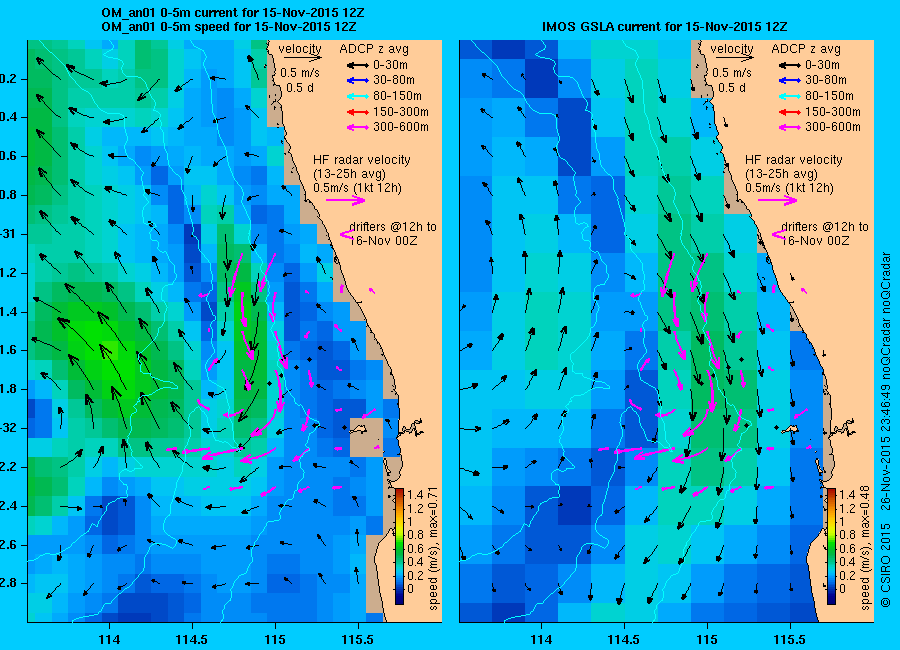
Task: Click longitude label 114 under right map
Action: pos(541,640)
